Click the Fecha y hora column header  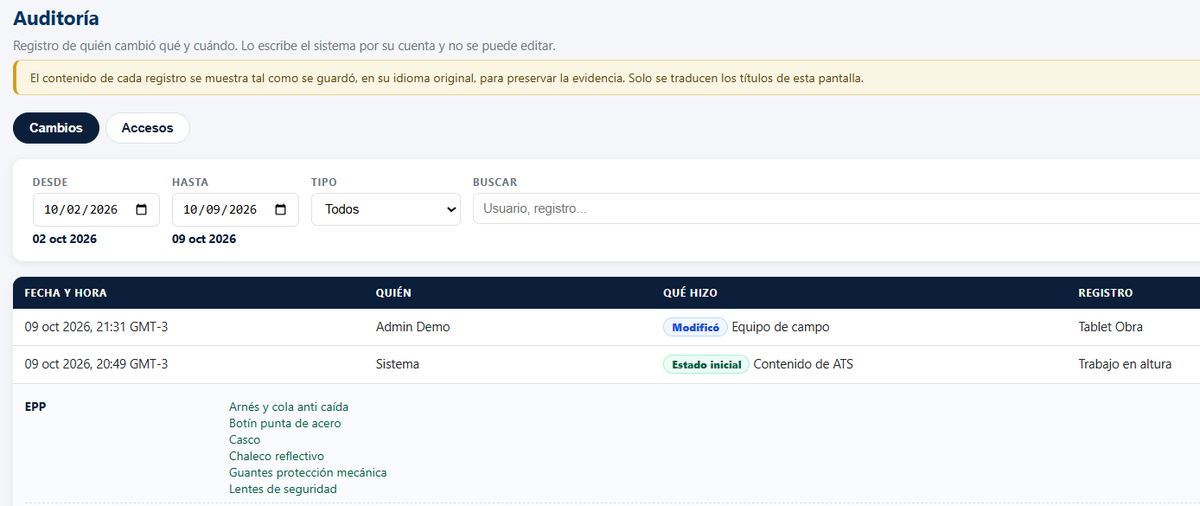pos(66,293)
